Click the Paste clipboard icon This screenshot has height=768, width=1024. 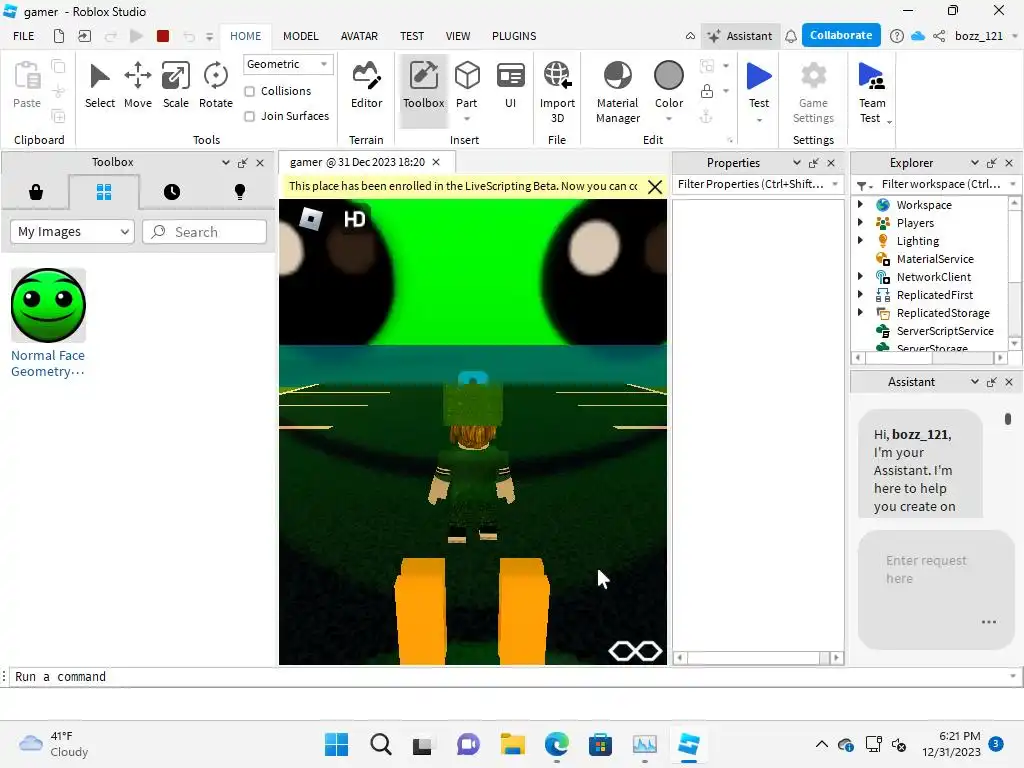coord(27,84)
